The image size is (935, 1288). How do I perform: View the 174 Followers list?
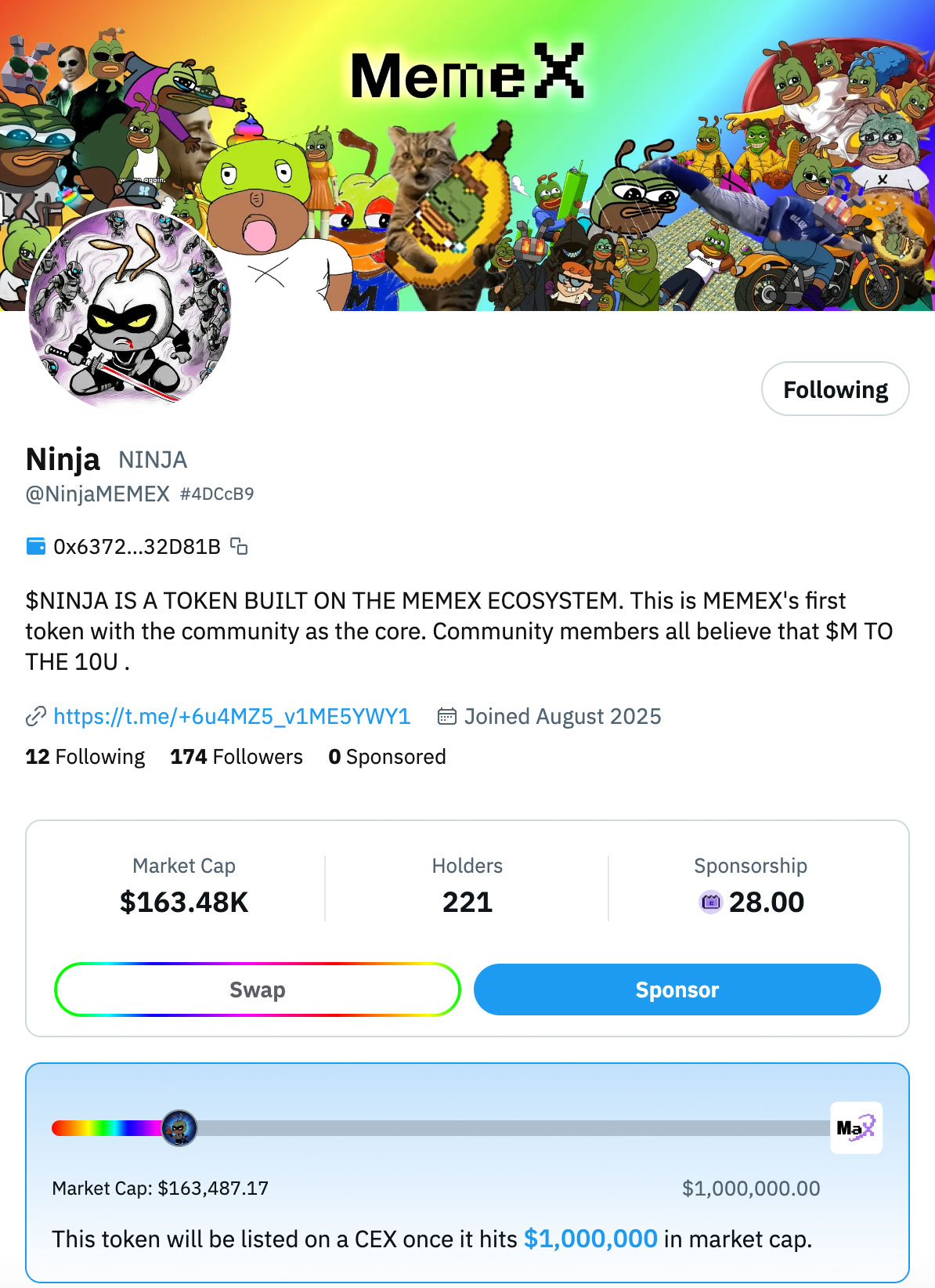[x=236, y=757]
